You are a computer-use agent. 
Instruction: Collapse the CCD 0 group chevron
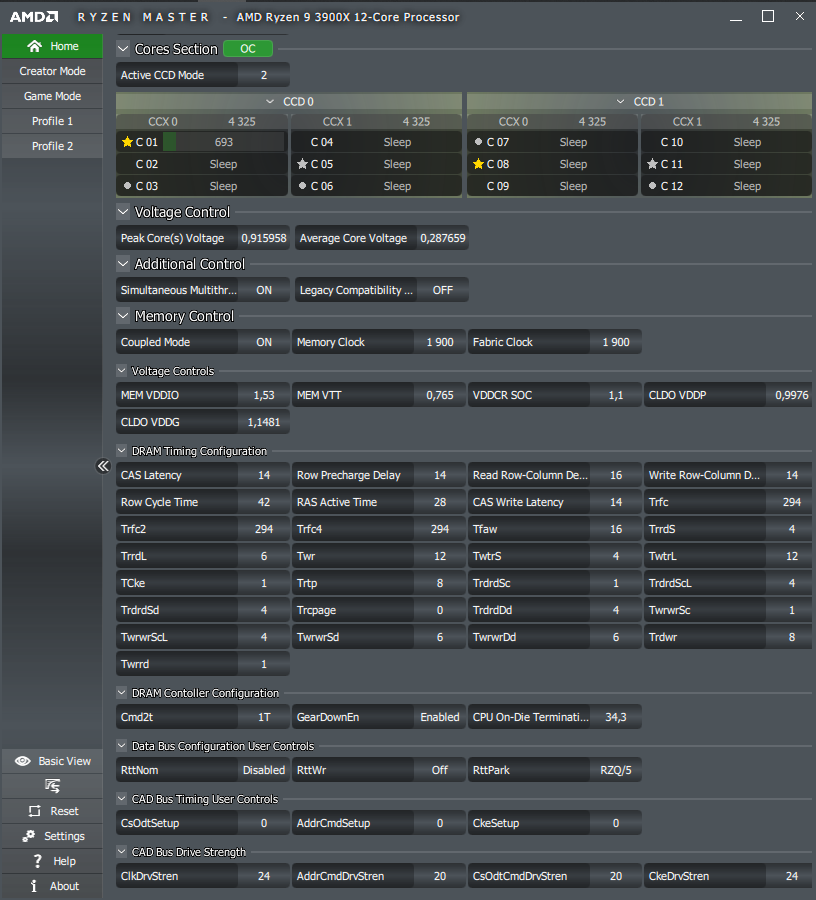tap(270, 102)
